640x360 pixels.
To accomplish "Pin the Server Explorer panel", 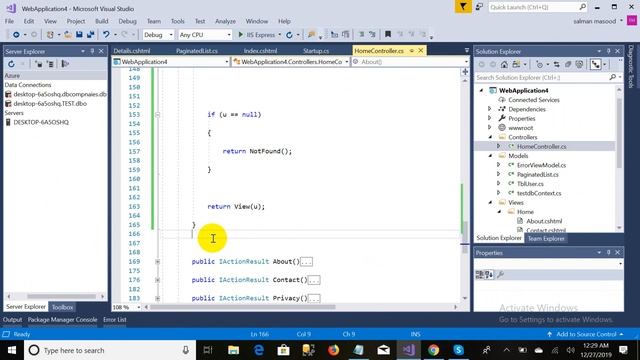I will coord(92,51).
